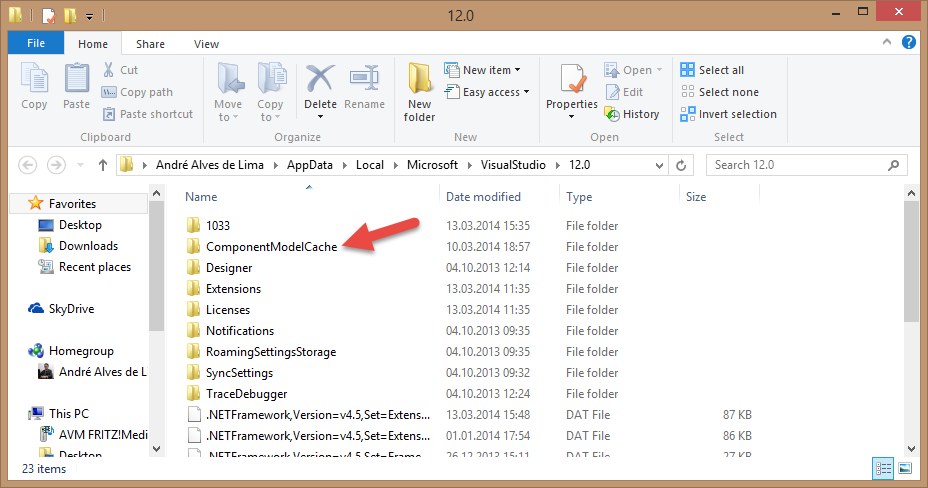This screenshot has height=488, width=928.
Task: Collapse the ribbon with the chevron
Action: coord(887,41)
